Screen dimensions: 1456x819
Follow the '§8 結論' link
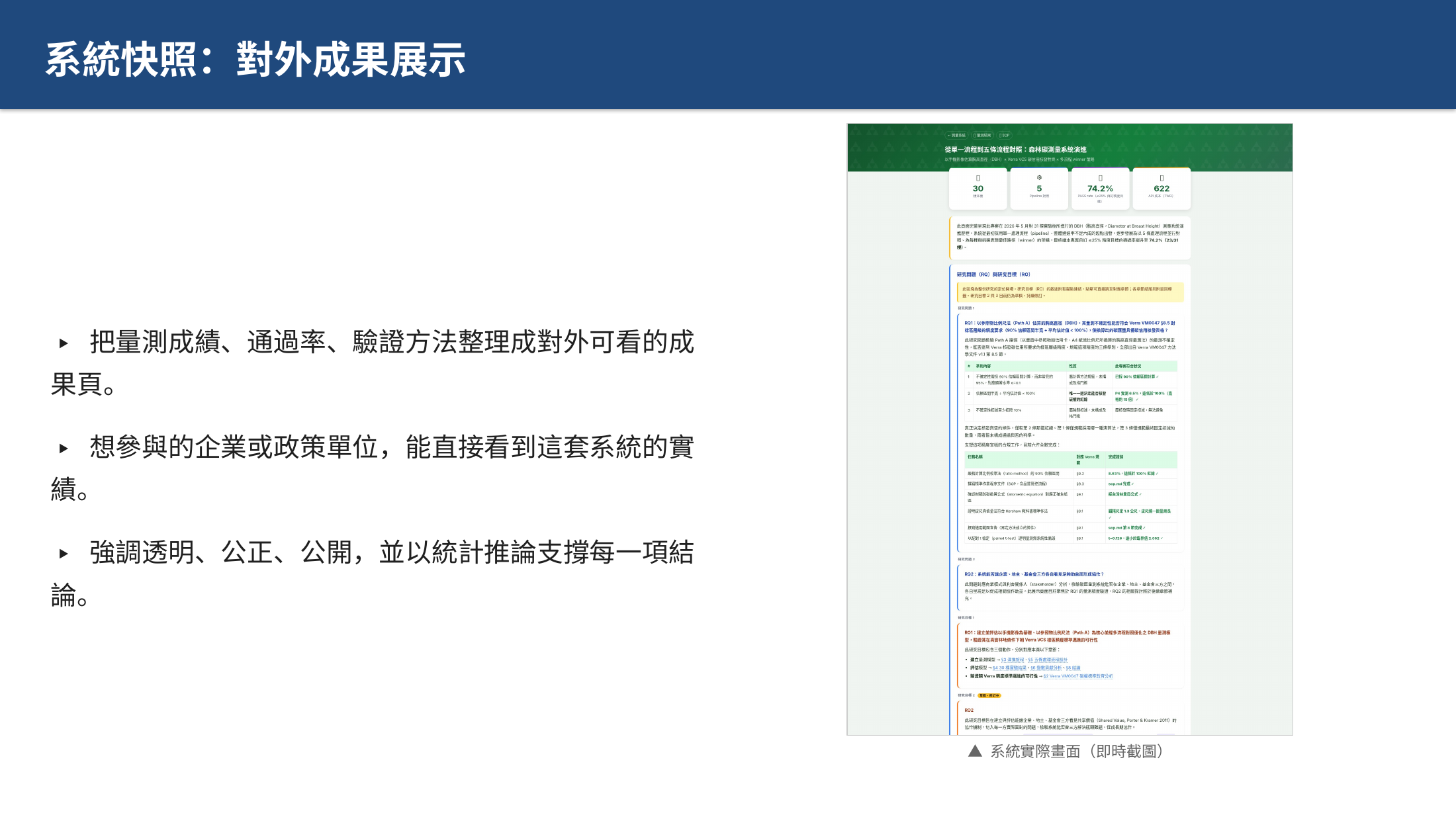[1073, 668]
